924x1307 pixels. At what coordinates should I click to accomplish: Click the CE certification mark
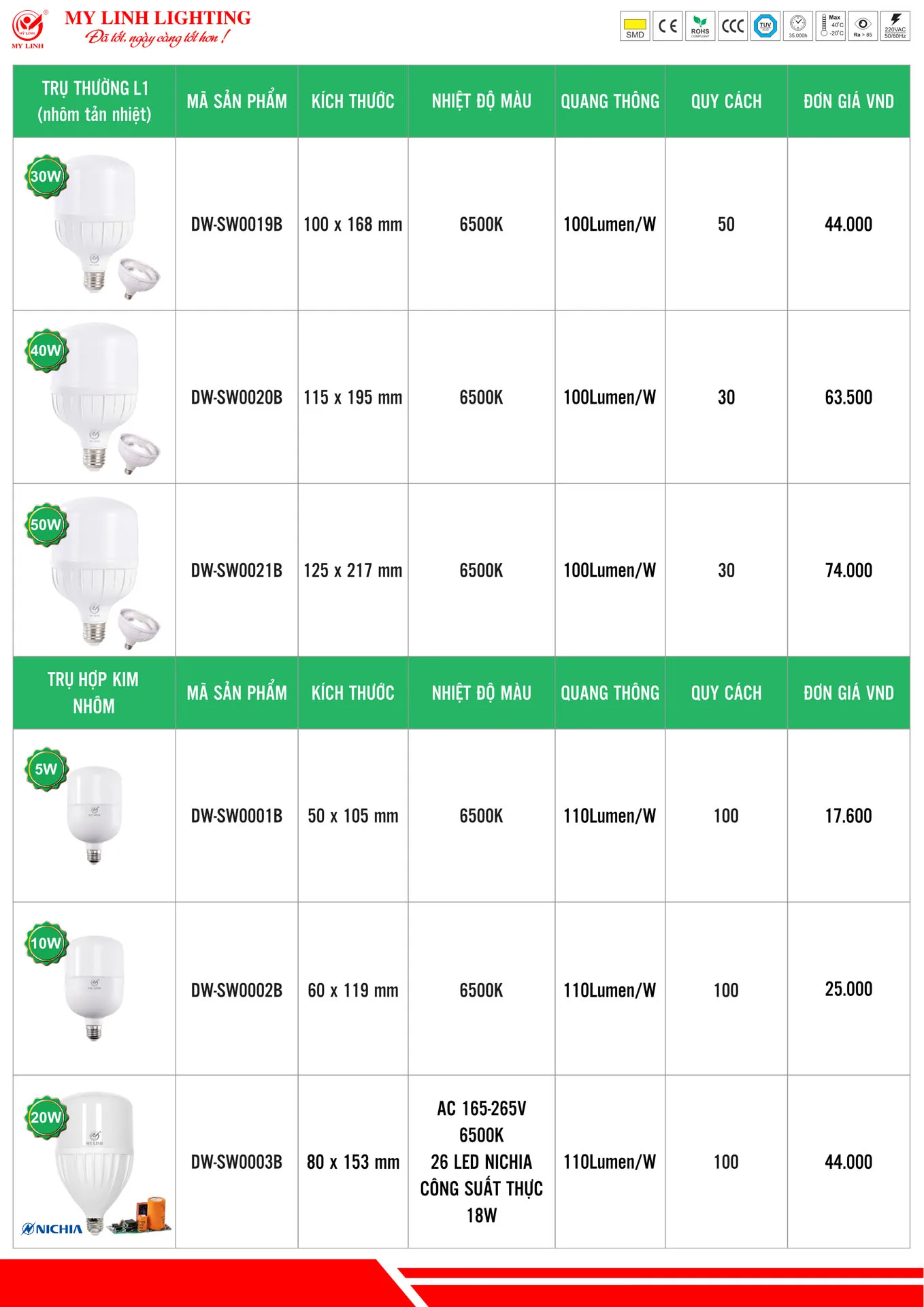coord(667,26)
